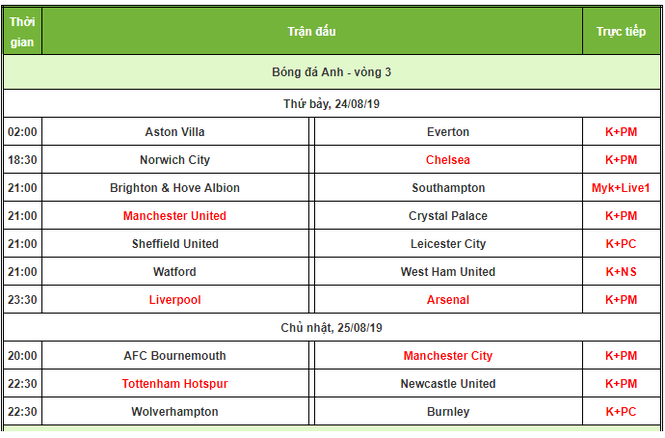
Task: Click the Chelsea team link
Action: pos(448,160)
